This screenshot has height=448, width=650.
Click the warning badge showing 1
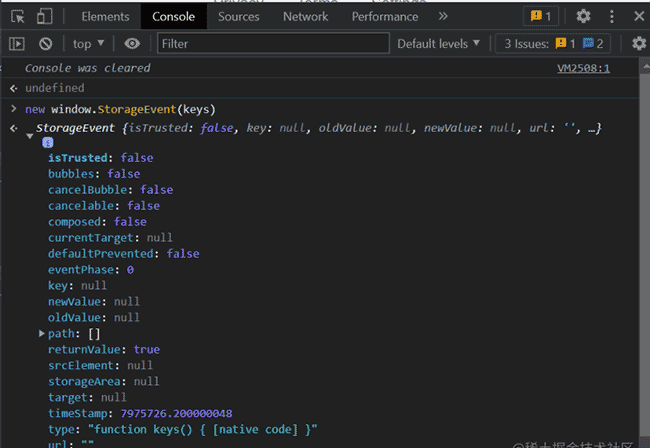[x=541, y=16]
